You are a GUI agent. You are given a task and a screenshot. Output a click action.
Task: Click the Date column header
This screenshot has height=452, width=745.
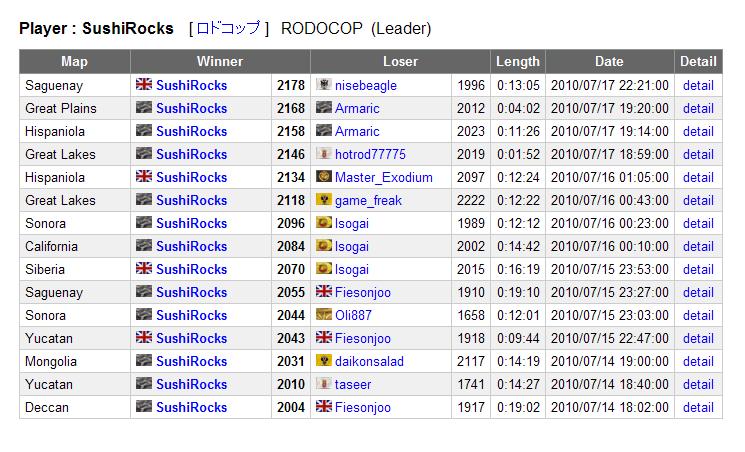[609, 61]
